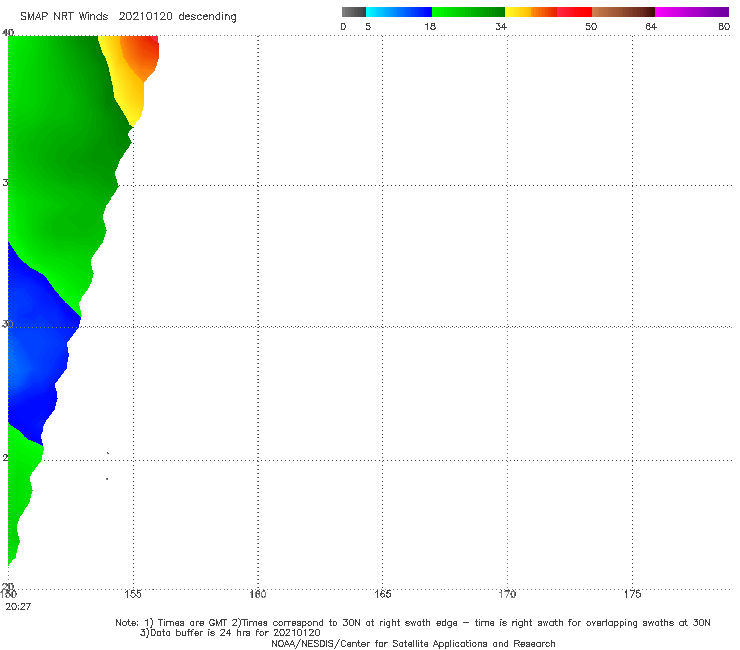Click the blue 5-18 segment of the color bar
This screenshot has width=740, height=650.
399,12
